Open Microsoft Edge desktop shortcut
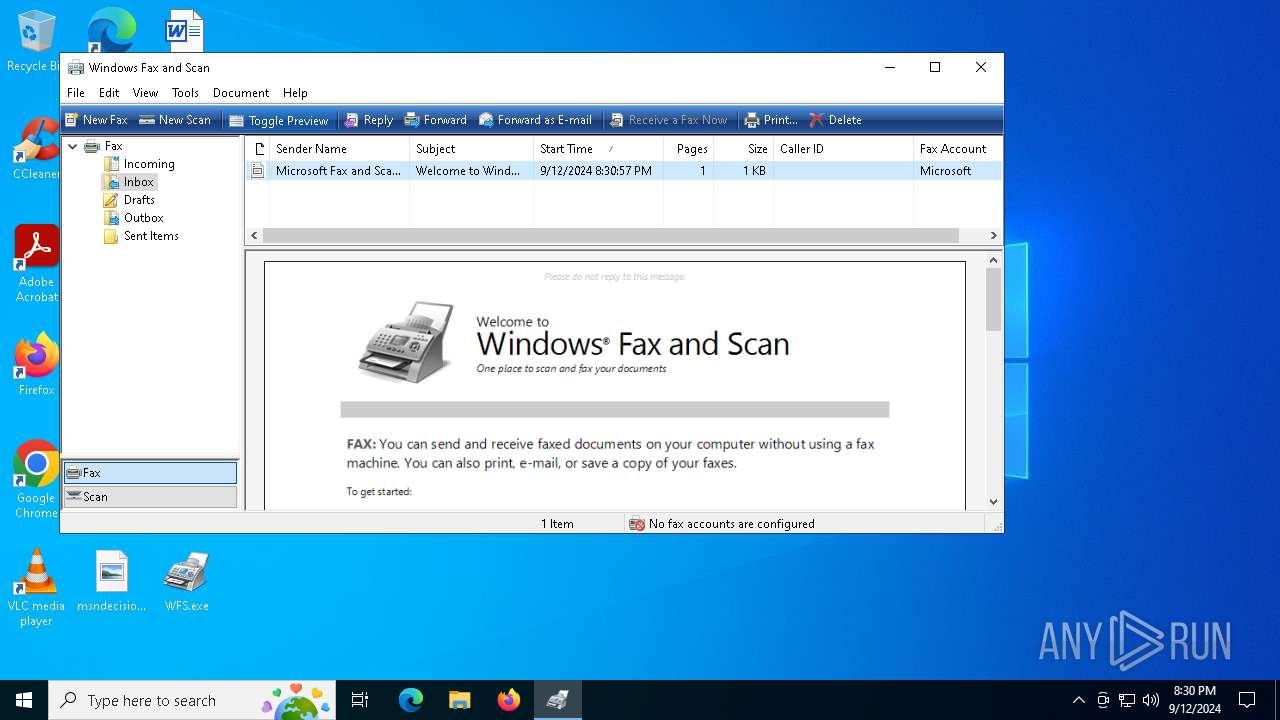 point(111,30)
